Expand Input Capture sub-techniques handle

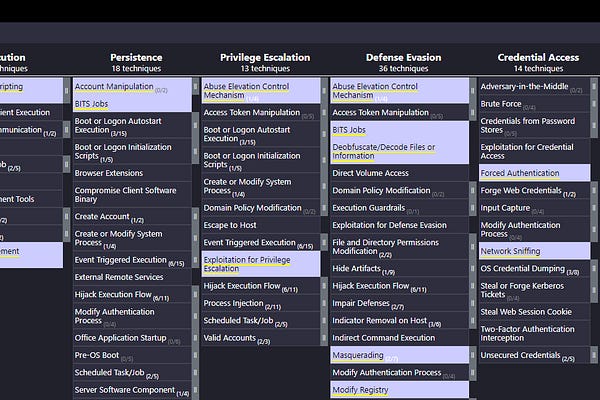[x=594, y=208]
